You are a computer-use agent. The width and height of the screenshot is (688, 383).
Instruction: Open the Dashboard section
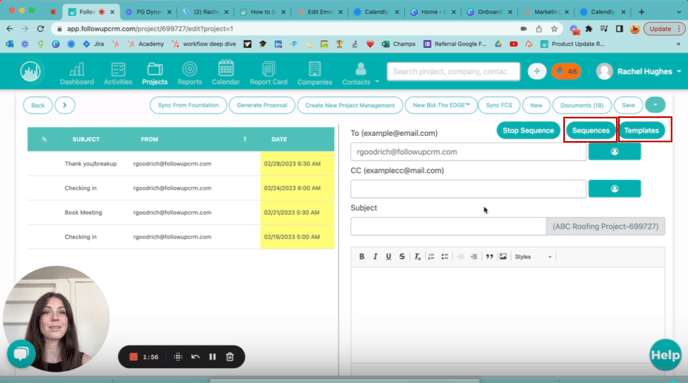coord(77,73)
